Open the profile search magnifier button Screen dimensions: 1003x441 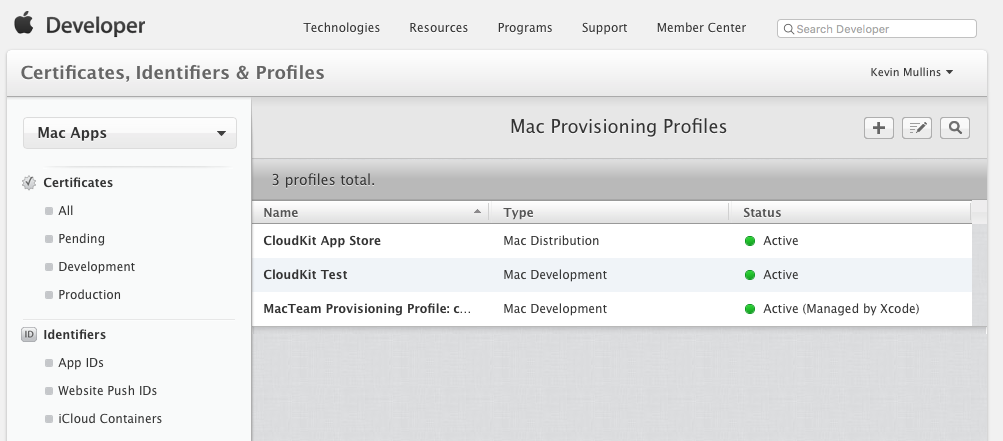(955, 128)
